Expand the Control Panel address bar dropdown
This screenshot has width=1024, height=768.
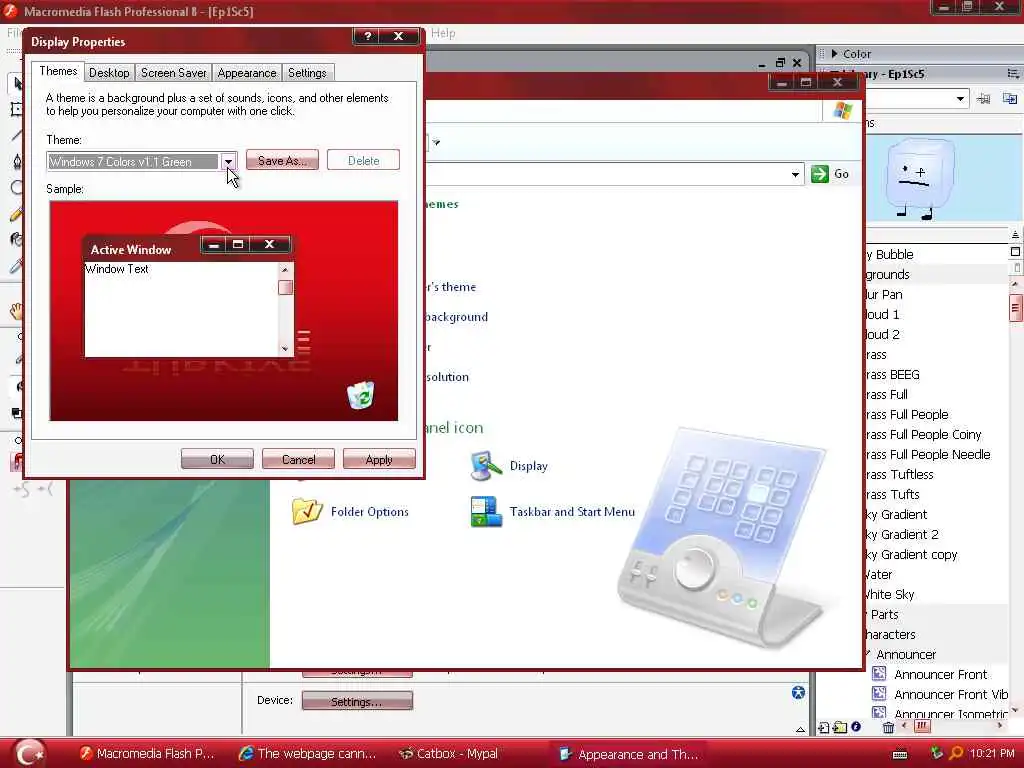(795, 174)
